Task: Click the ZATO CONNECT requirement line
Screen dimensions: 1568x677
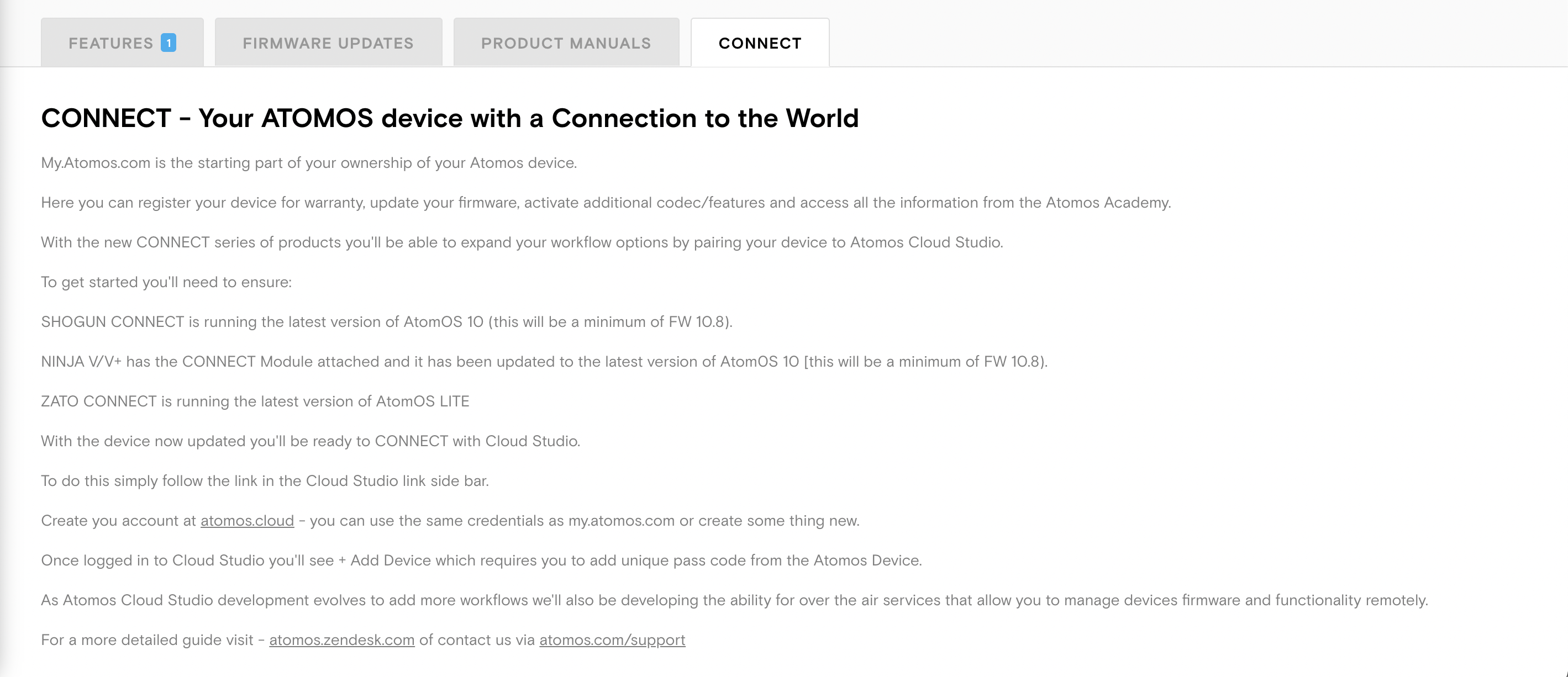Action: 256,401
